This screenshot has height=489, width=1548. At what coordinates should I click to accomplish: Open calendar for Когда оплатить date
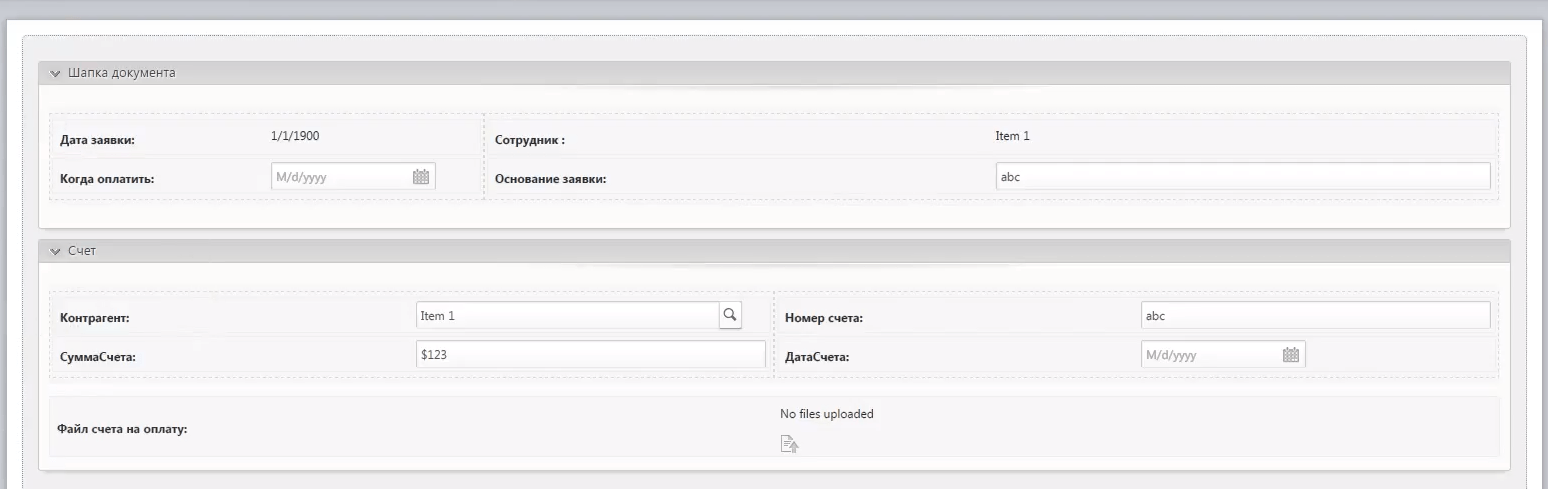(x=421, y=177)
